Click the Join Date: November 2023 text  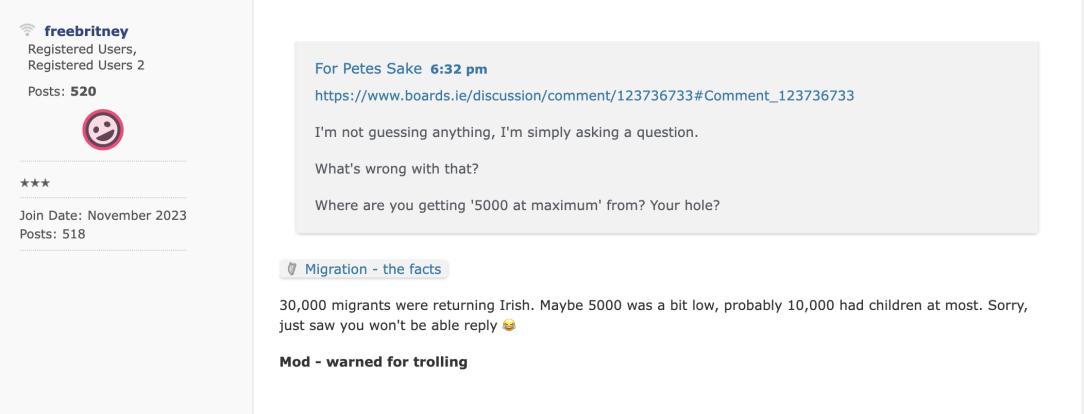[x=103, y=215]
